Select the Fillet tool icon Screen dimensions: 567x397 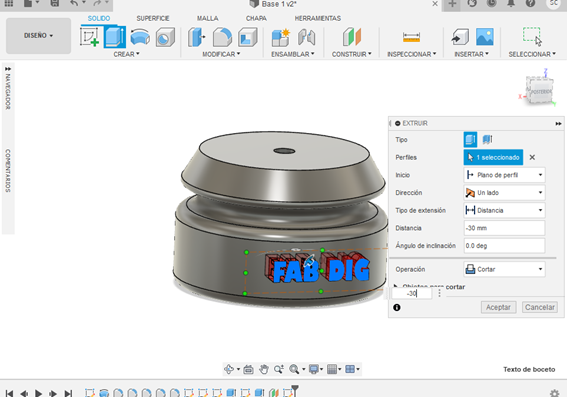222,37
